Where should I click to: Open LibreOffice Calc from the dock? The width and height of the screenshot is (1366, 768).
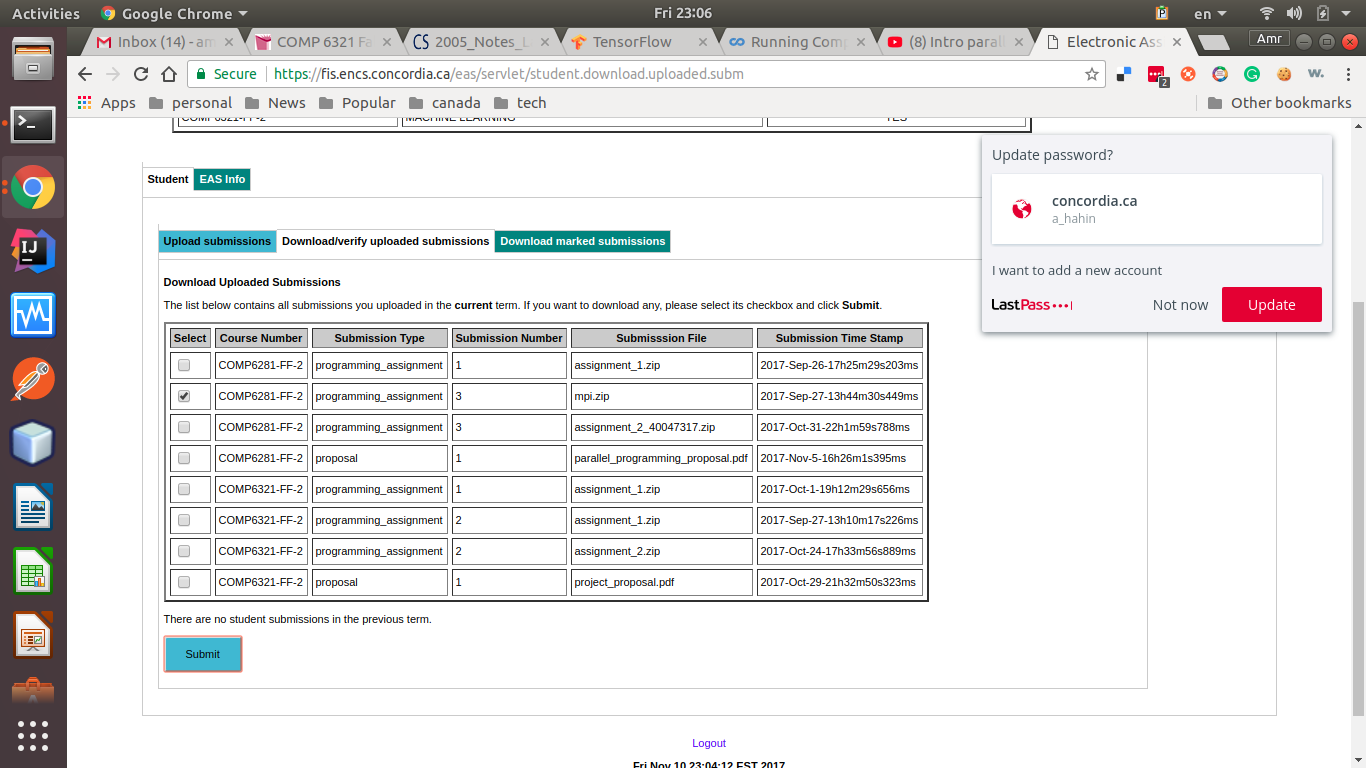[x=33, y=572]
